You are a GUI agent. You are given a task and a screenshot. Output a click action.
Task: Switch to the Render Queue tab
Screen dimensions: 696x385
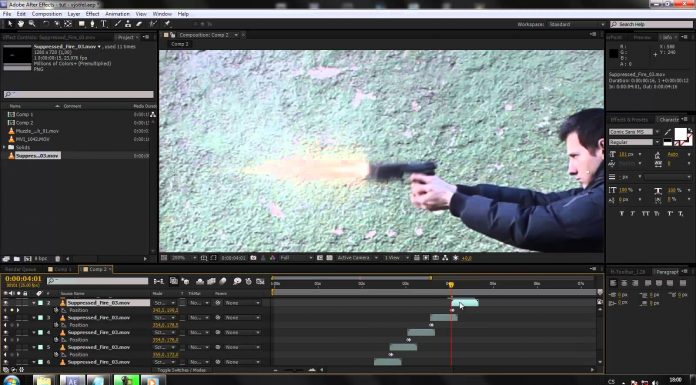pyautogui.click(x=20, y=270)
